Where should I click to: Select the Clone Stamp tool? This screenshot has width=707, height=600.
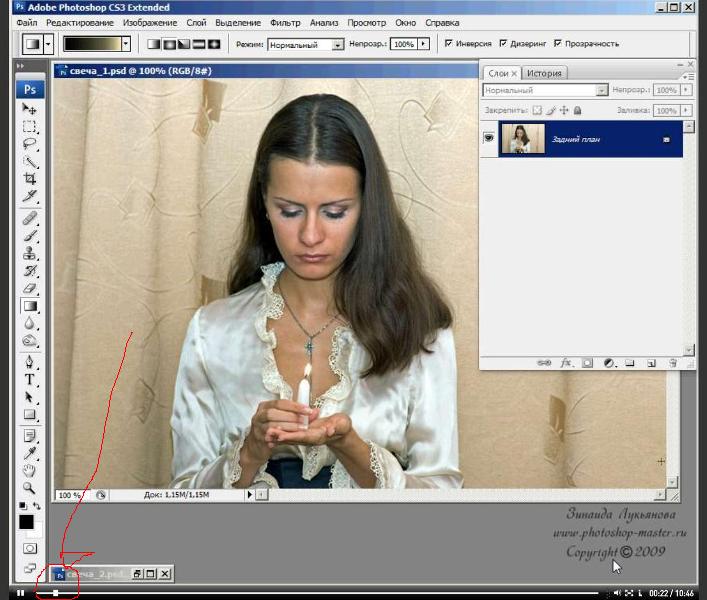pos(29,253)
